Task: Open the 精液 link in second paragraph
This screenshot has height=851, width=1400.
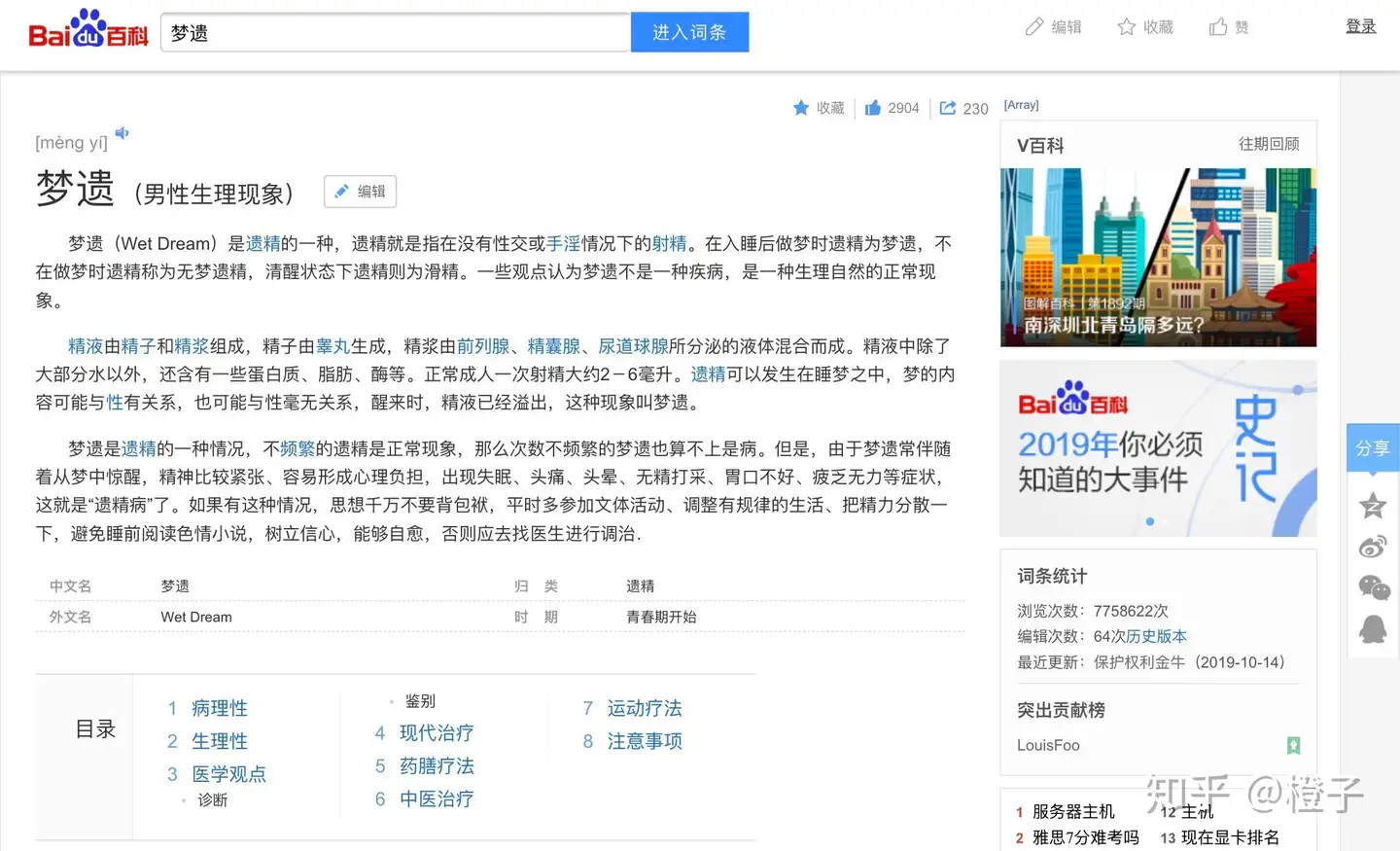Action: [86, 346]
